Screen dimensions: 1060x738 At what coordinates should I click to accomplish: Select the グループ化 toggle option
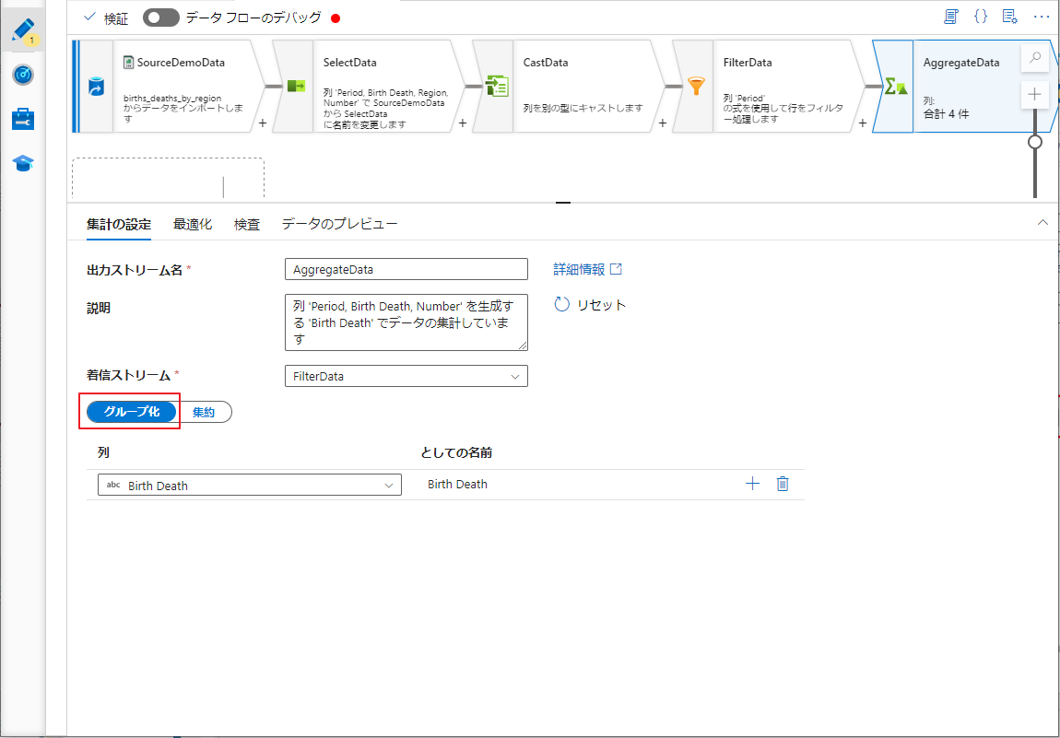click(132, 412)
